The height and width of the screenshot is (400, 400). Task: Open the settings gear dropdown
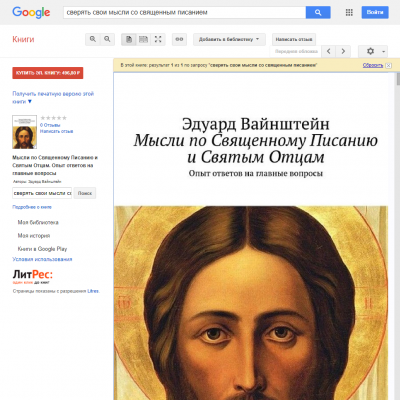373,51
